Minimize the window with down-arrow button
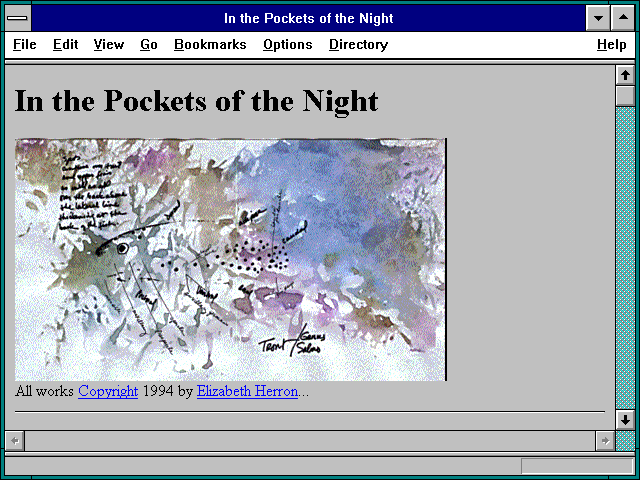Viewport: 640px width, 480px height. tap(598, 18)
